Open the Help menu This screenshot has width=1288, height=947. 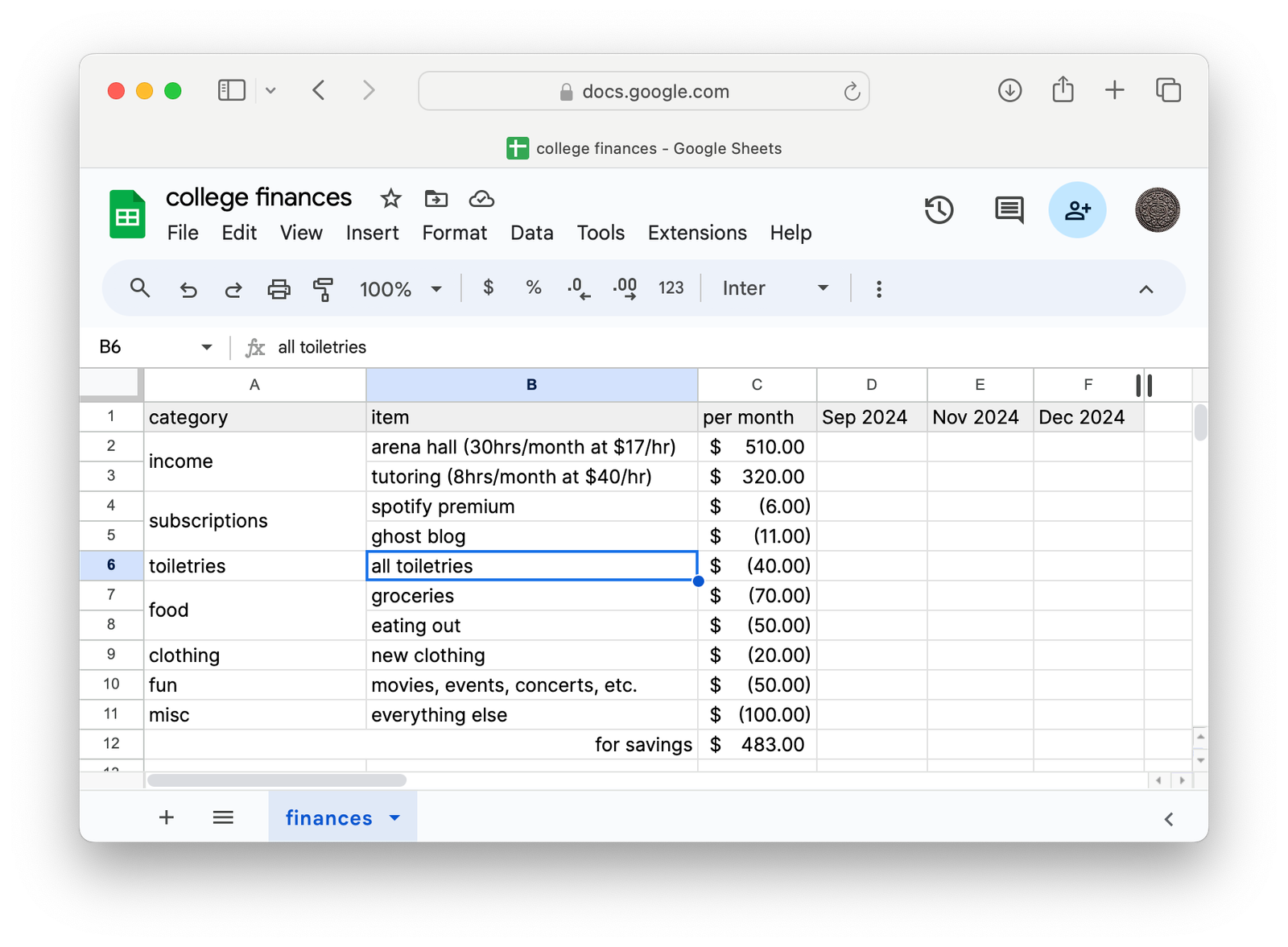coord(791,233)
